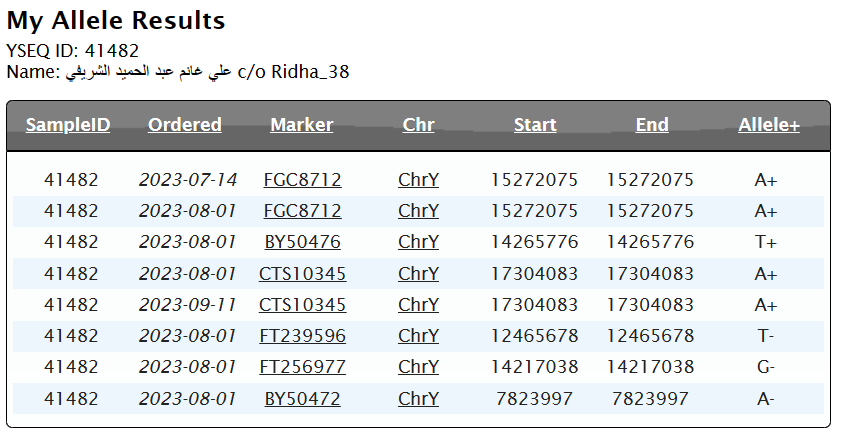Screen dimensions: 844x440
Task: Open the BY50472 marker link
Action: [x=302, y=399]
